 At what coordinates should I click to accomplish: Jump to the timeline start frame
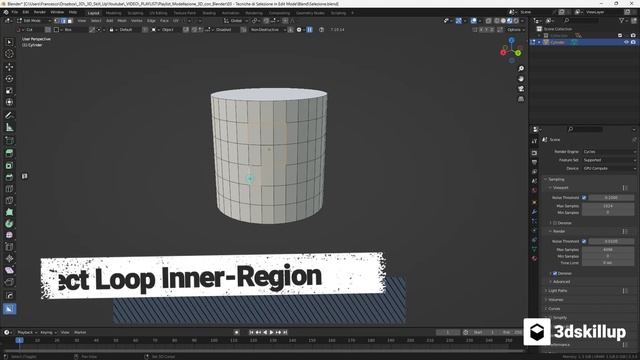coord(251,332)
